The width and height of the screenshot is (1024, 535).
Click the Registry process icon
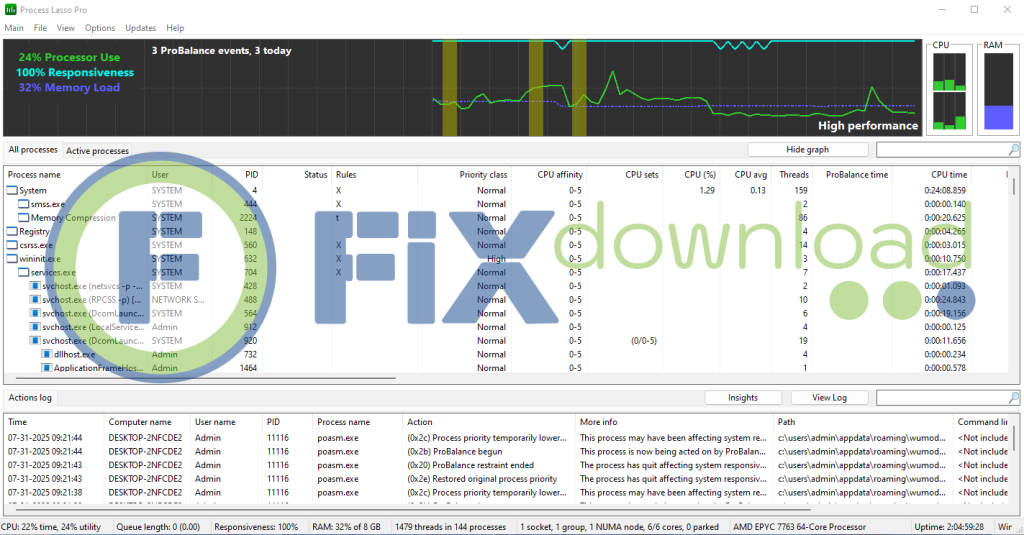click(13, 231)
